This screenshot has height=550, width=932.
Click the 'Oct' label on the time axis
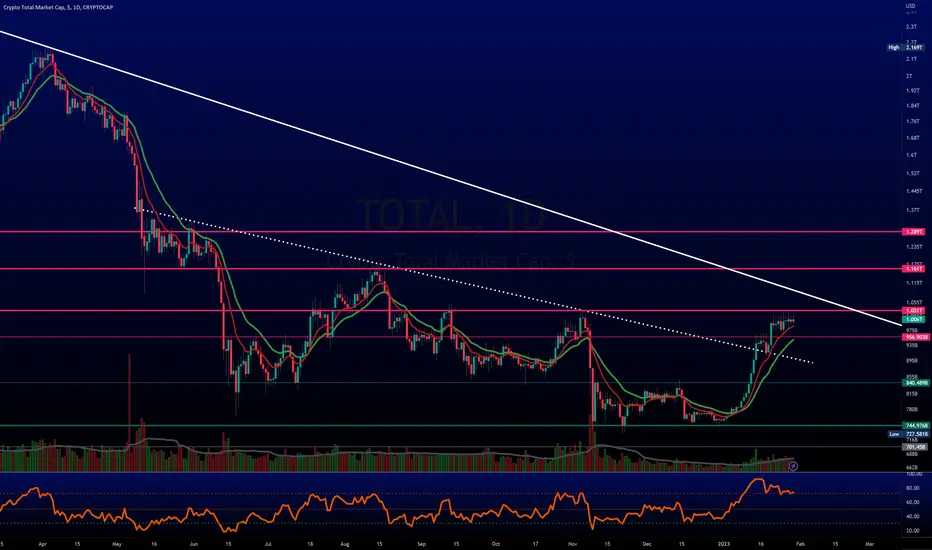coord(496,544)
